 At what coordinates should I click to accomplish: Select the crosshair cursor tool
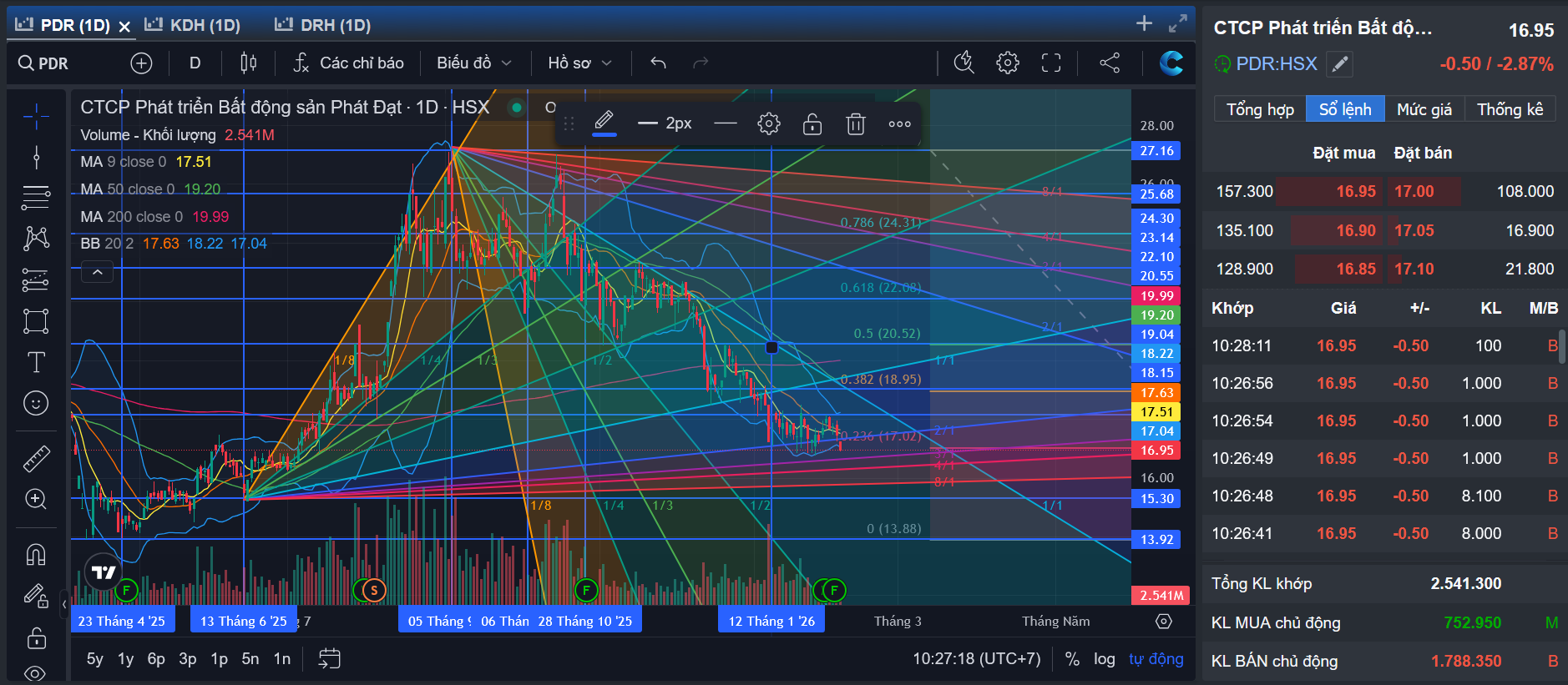36,117
